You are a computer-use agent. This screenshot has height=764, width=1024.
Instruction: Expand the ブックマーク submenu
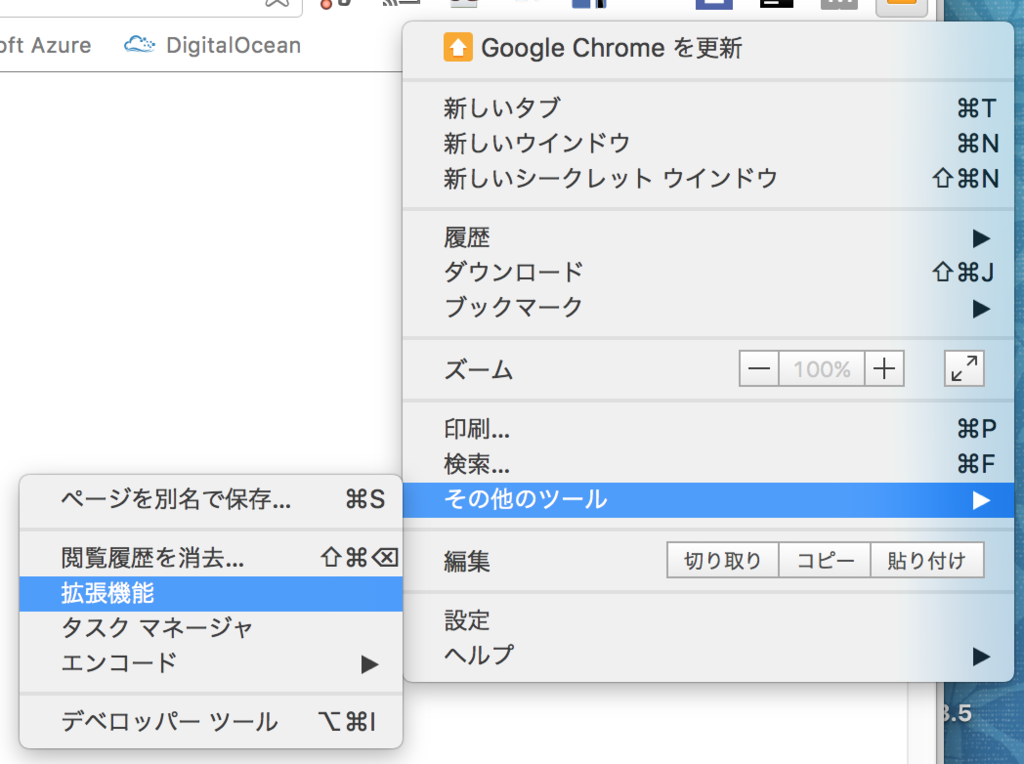click(708, 308)
